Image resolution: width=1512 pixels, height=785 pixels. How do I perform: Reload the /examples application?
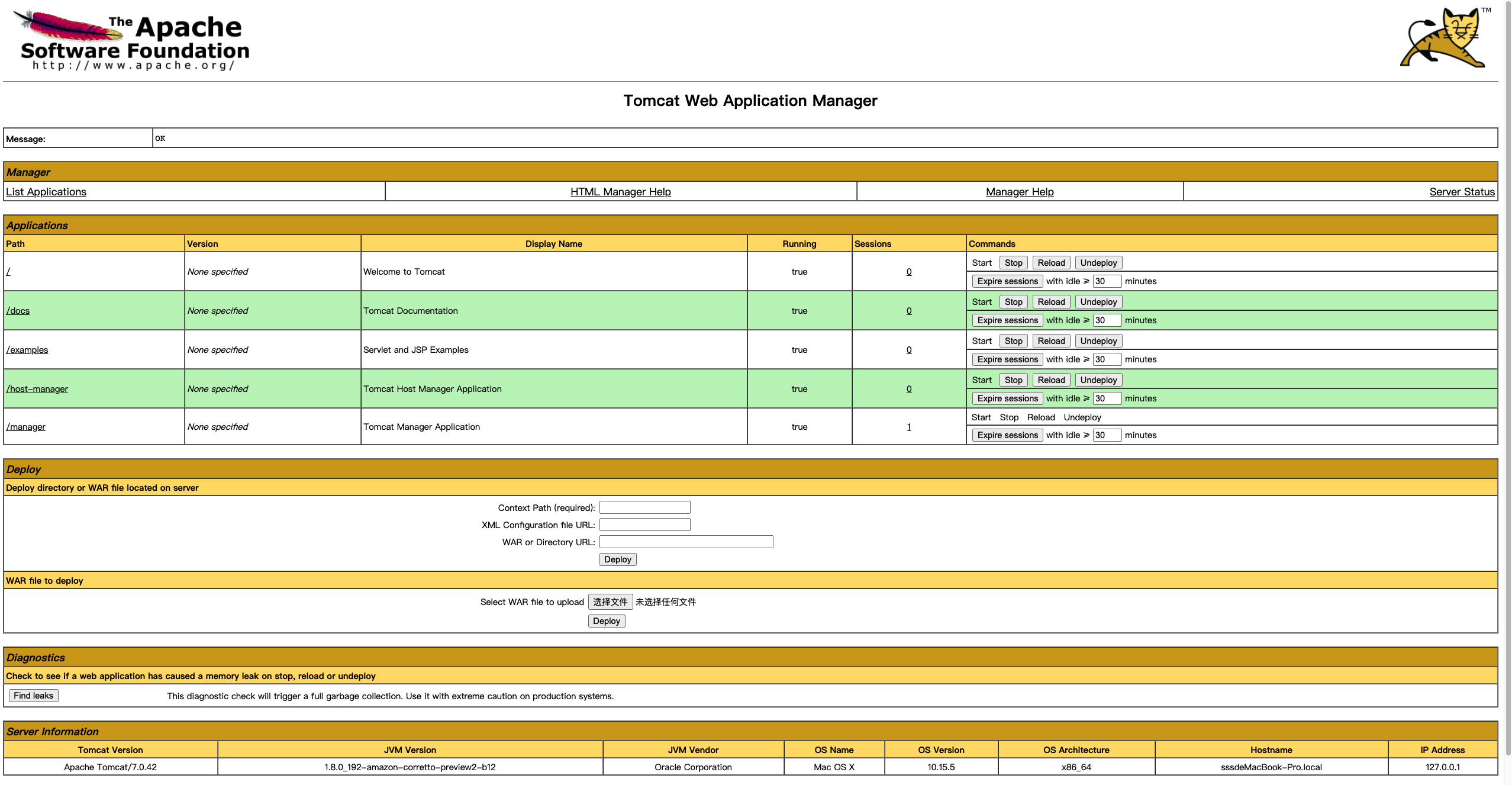point(1050,341)
